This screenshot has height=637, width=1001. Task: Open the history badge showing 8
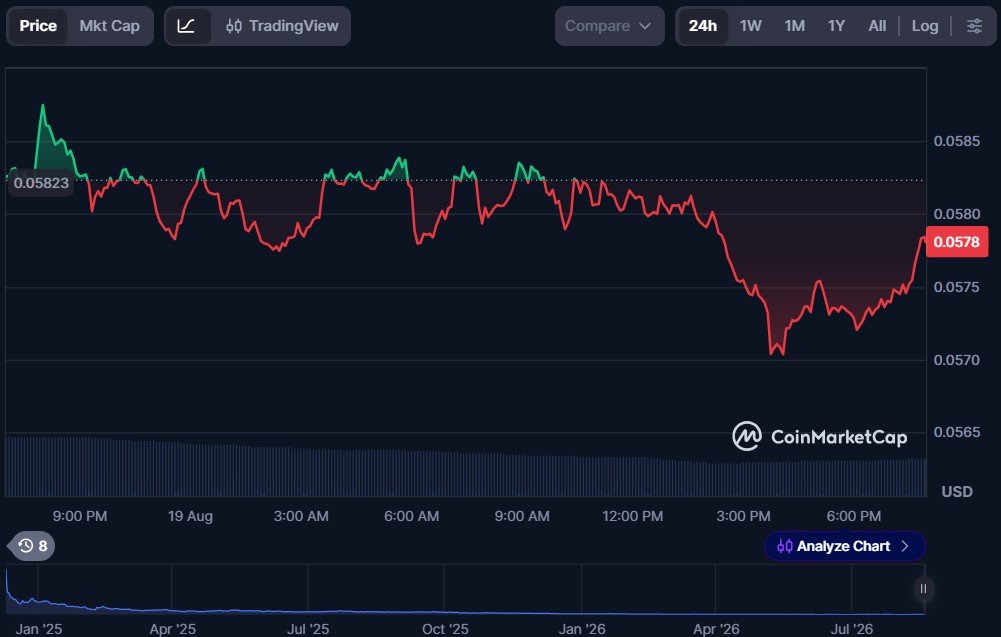point(32,546)
